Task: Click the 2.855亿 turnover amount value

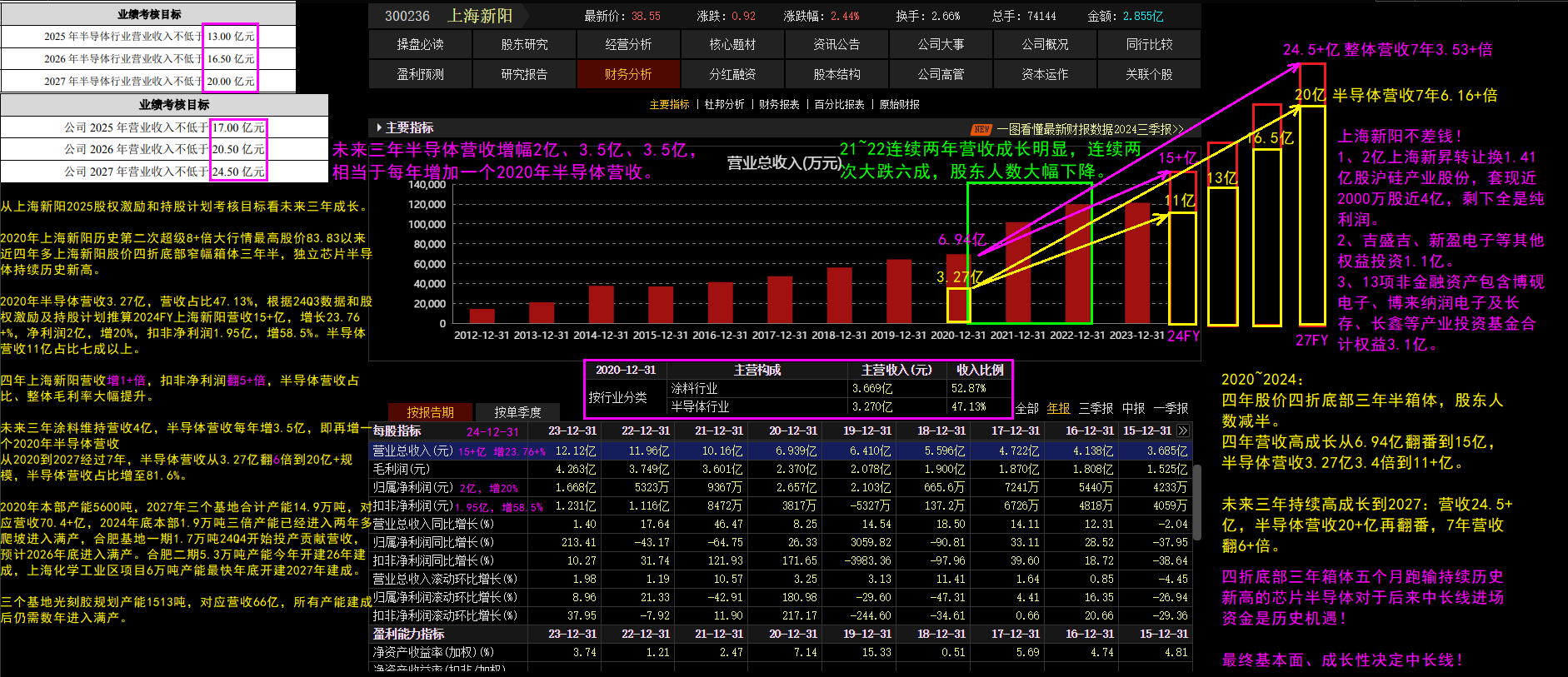Action: [x=1142, y=16]
